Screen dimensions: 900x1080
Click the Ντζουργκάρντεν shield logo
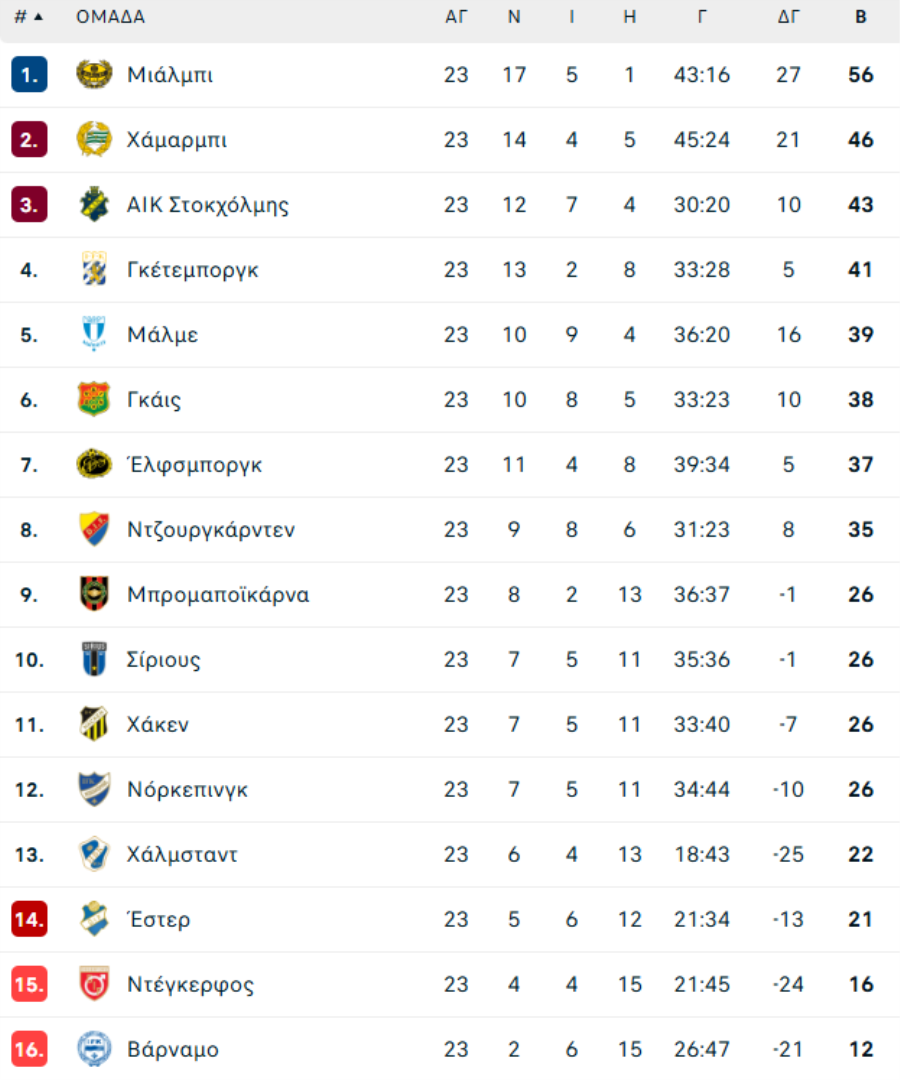click(94, 529)
